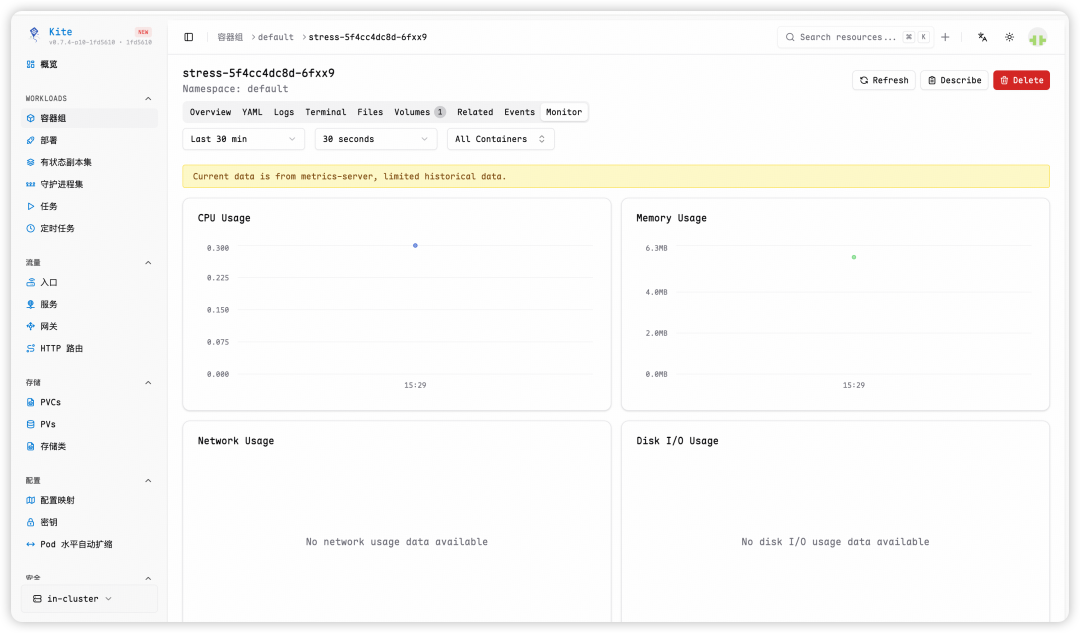Open the 30 seconds interval dropdown
This screenshot has height=633, width=1080.
[x=375, y=139]
